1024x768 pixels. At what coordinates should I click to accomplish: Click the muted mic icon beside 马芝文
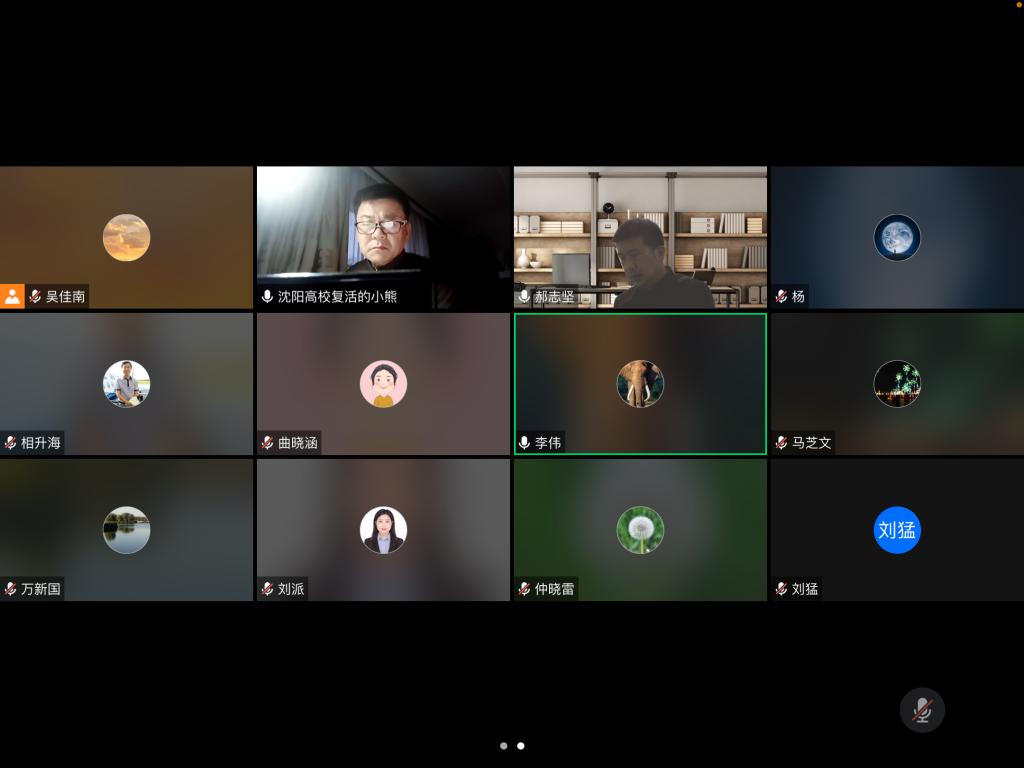[x=781, y=443]
